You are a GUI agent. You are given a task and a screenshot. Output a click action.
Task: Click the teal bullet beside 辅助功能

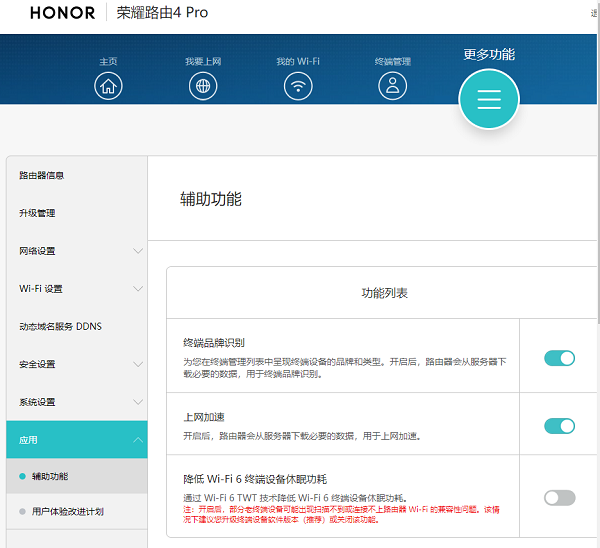[x=22, y=476]
